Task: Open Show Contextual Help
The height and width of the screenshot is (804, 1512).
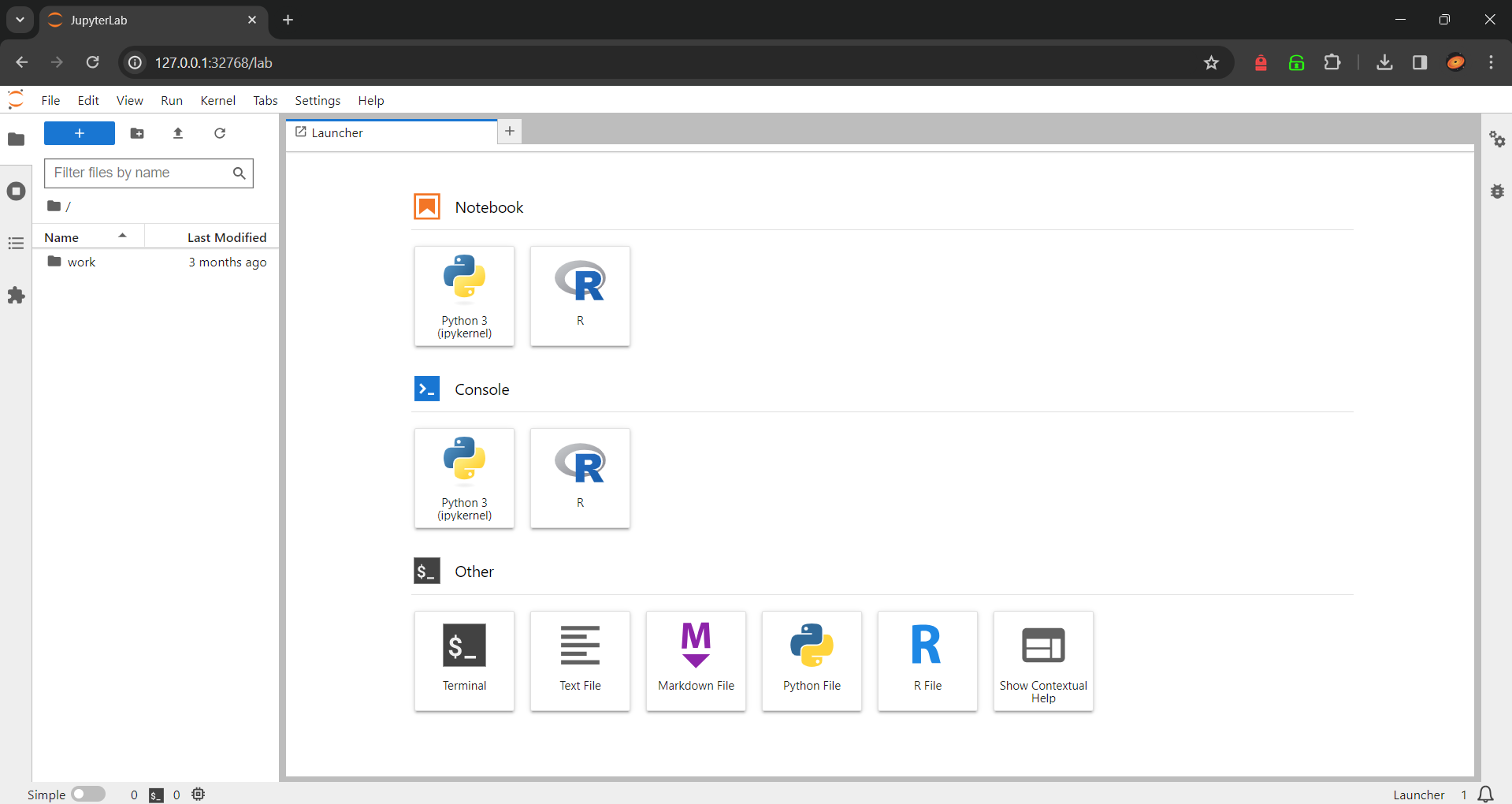Action: 1043,661
